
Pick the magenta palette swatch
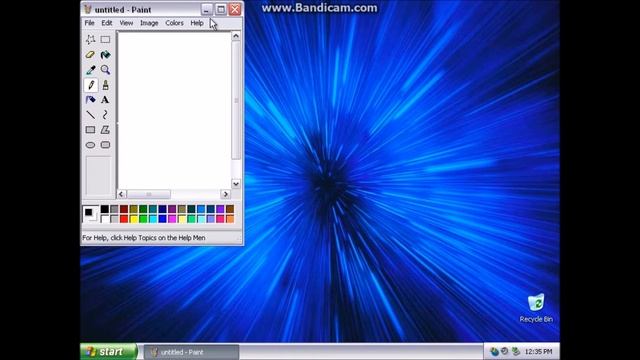[x=172, y=219]
